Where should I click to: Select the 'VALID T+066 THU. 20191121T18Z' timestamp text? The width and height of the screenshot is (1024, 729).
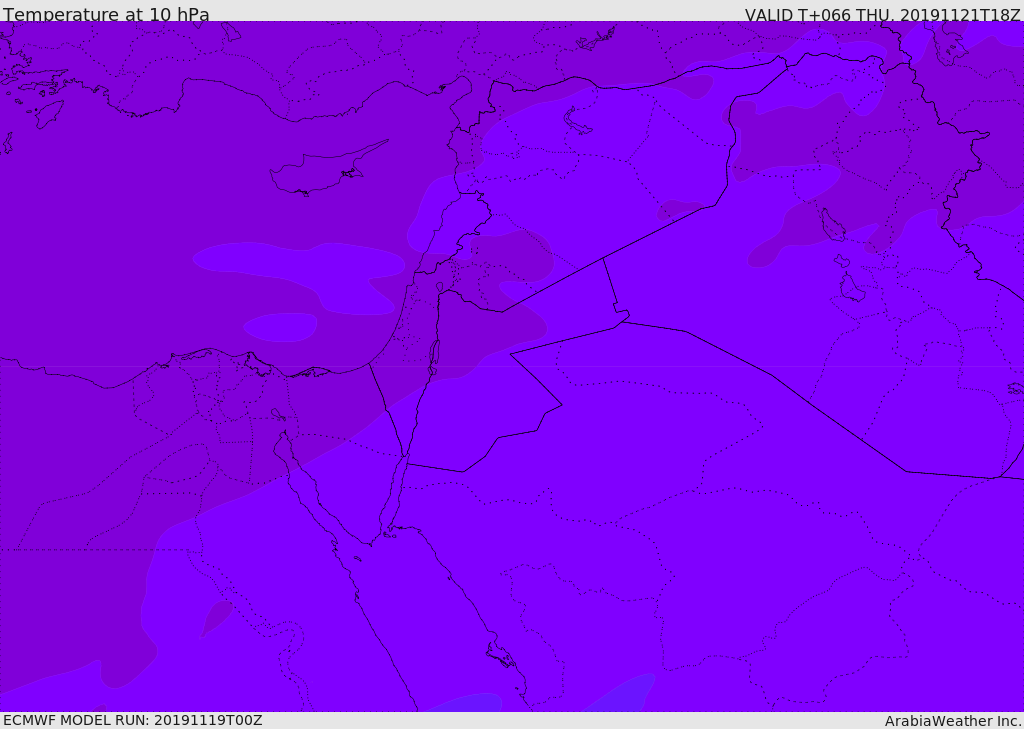(882, 14)
